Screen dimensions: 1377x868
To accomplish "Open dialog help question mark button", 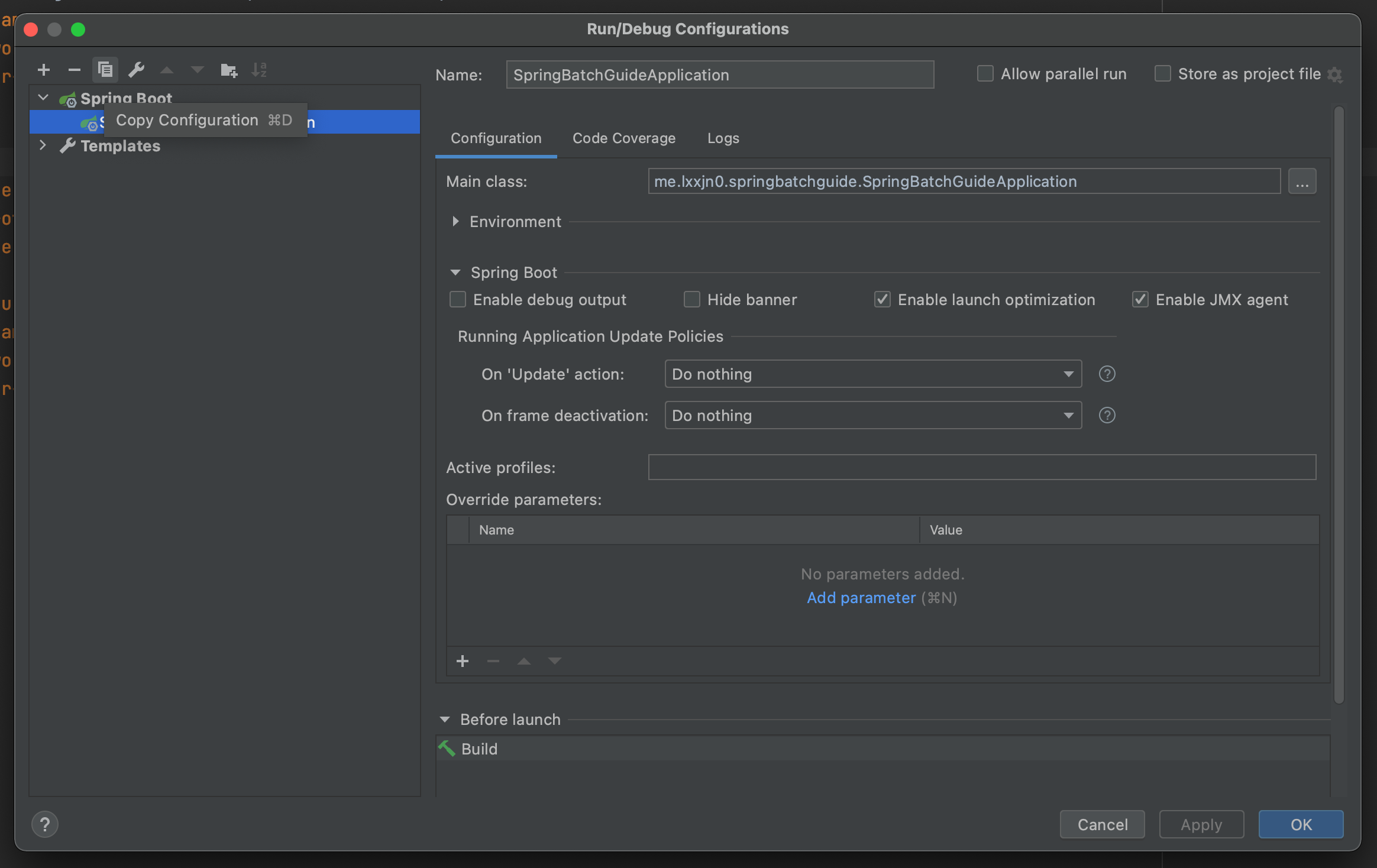I will (45, 824).
